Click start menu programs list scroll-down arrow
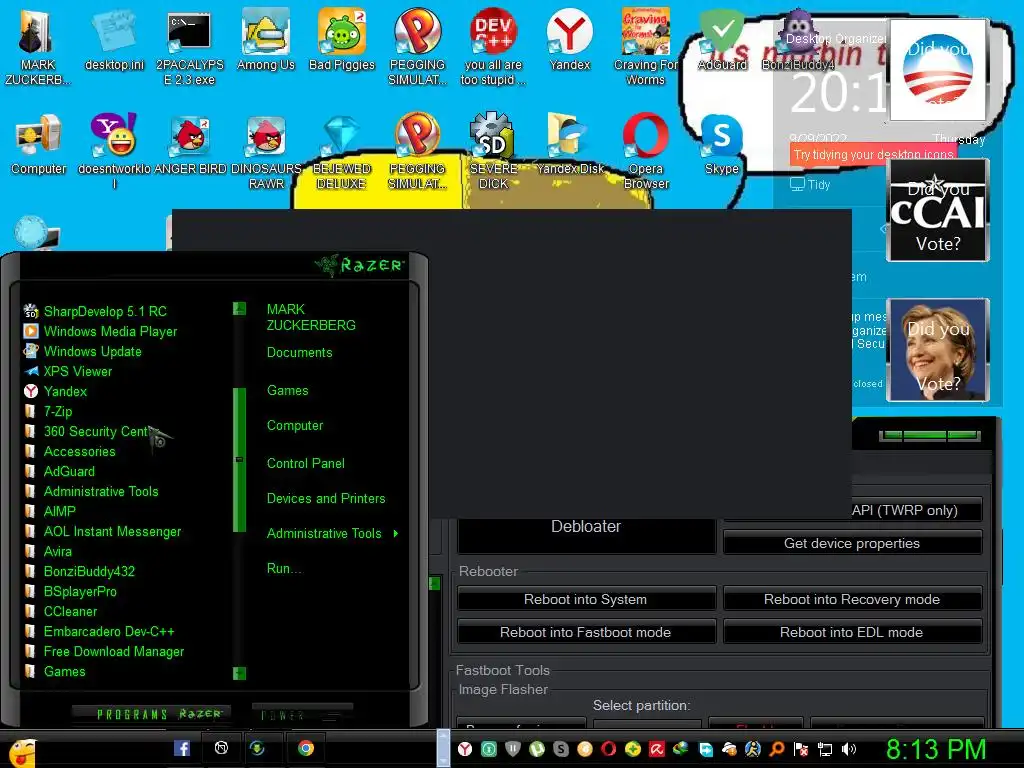Image resolution: width=1024 pixels, height=768 pixels. click(x=239, y=673)
